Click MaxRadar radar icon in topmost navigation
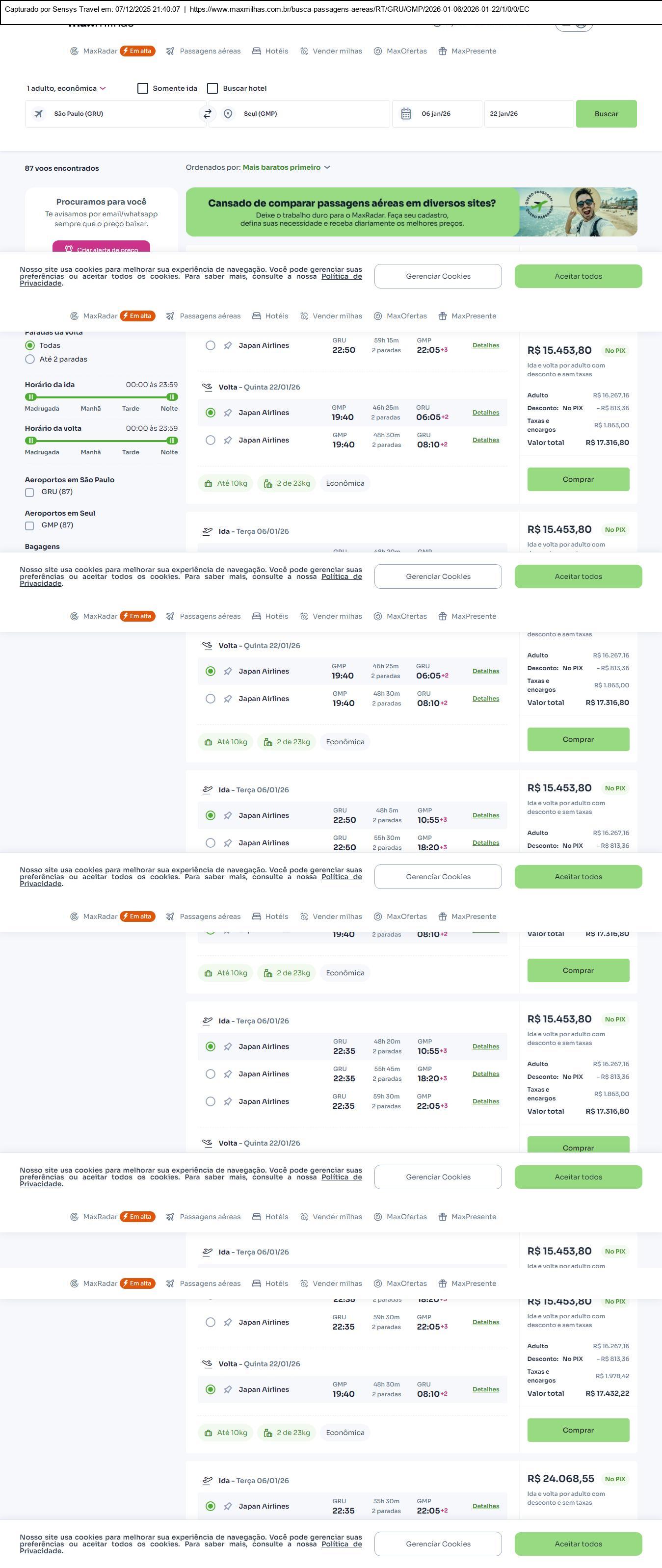 click(74, 51)
